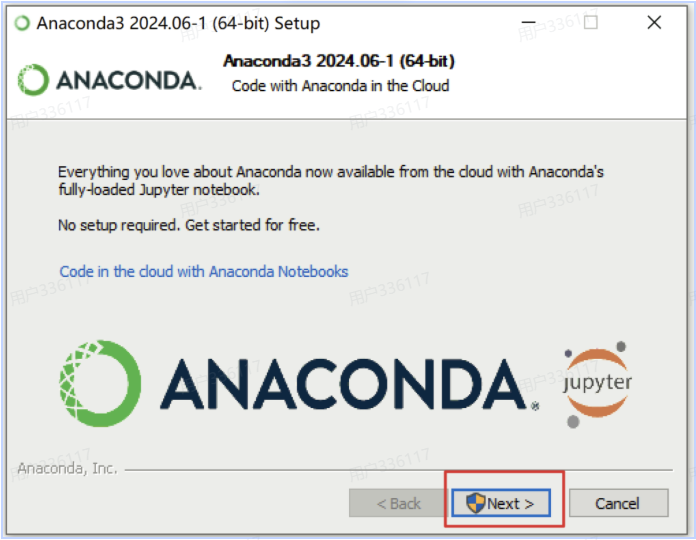Minimize the Anaconda3 Setup window
Viewport: 696px width, 540px height.
pyautogui.click(x=528, y=22)
